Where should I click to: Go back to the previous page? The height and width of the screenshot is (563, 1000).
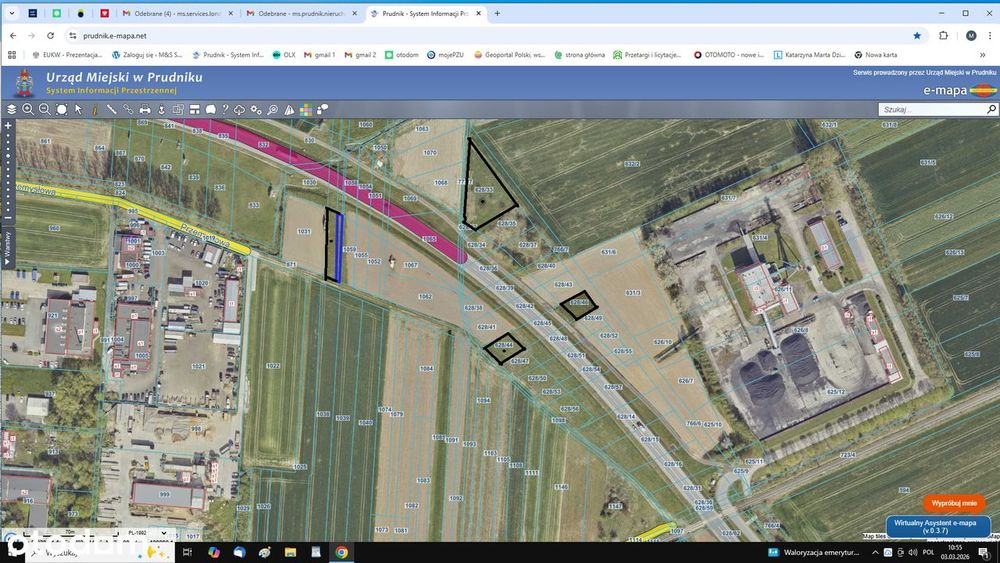pyautogui.click(x=13, y=36)
